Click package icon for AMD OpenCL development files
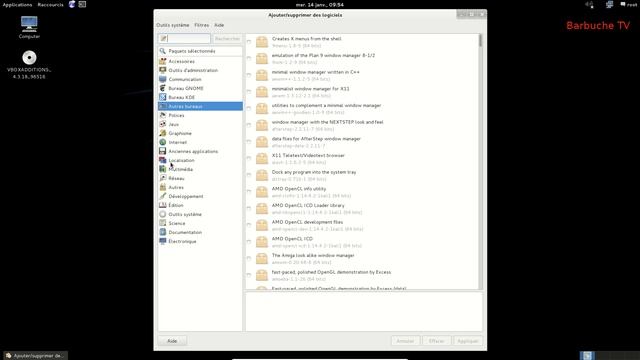This screenshot has height=360, width=640. coord(262,225)
